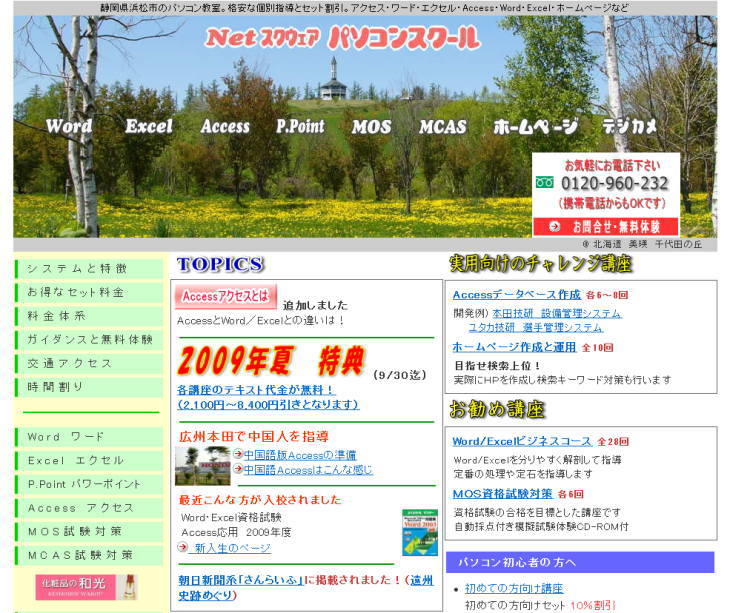
Task: Open MCAS試験対策 in the sidebar
Action: coord(89,555)
